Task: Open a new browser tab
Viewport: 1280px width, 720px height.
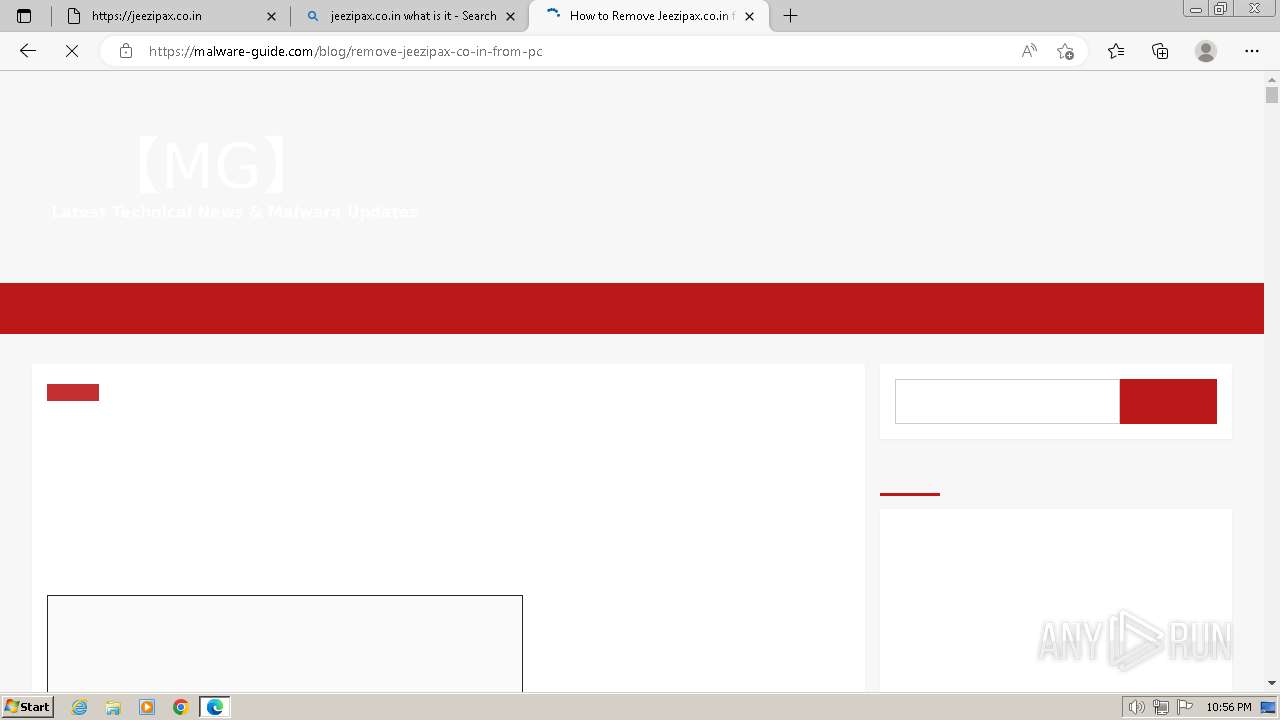Action: click(x=790, y=16)
